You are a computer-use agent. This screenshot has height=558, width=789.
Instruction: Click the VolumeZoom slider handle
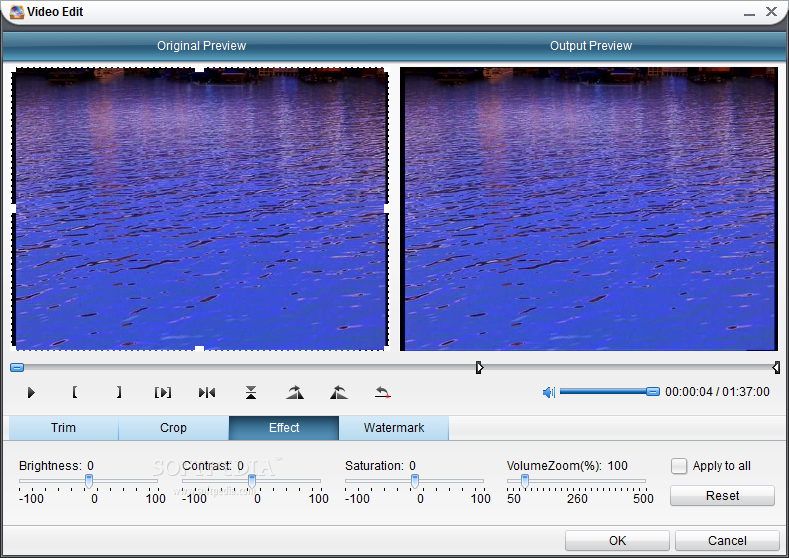(x=525, y=481)
